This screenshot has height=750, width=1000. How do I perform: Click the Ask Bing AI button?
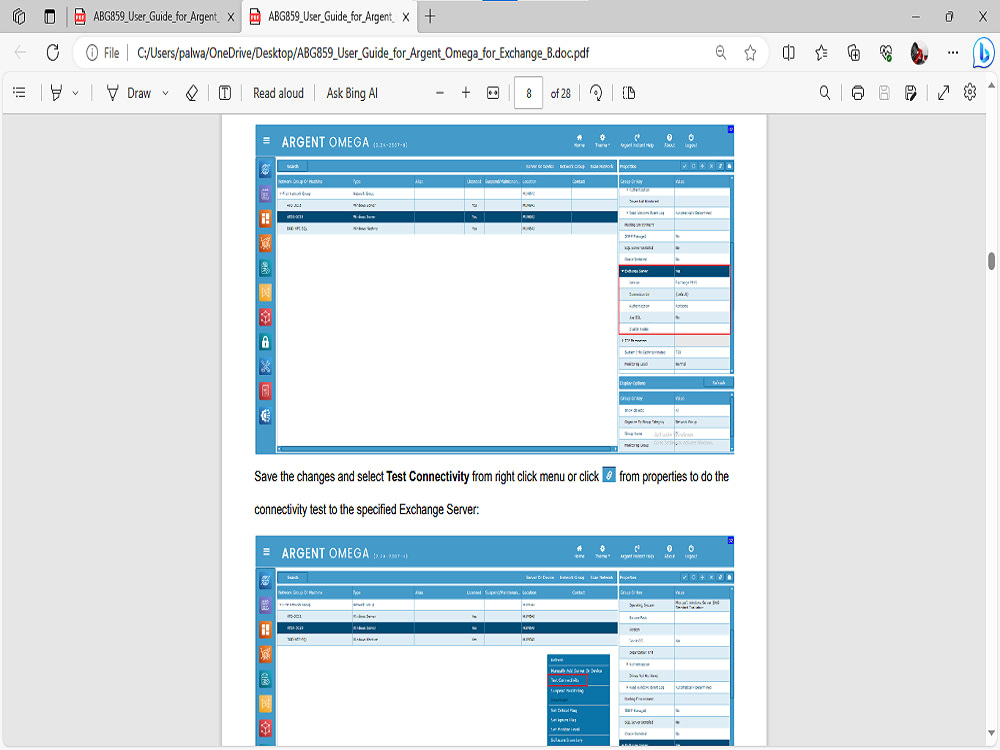(350, 92)
